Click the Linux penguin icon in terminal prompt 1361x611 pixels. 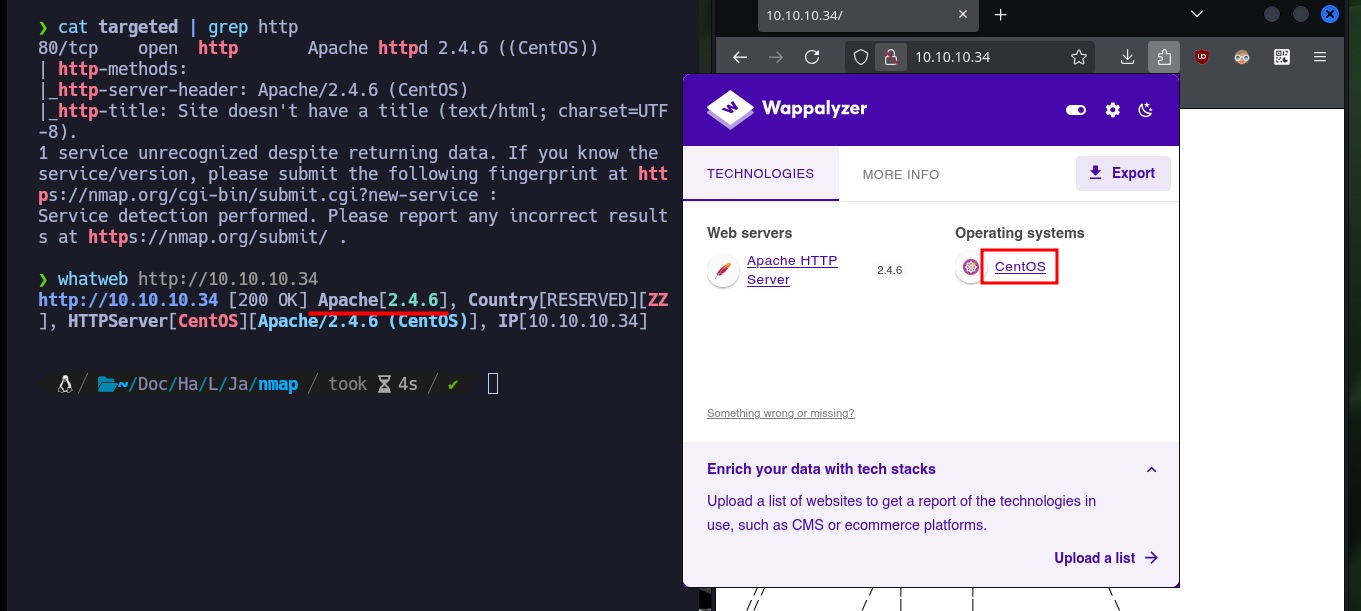(65, 383)
